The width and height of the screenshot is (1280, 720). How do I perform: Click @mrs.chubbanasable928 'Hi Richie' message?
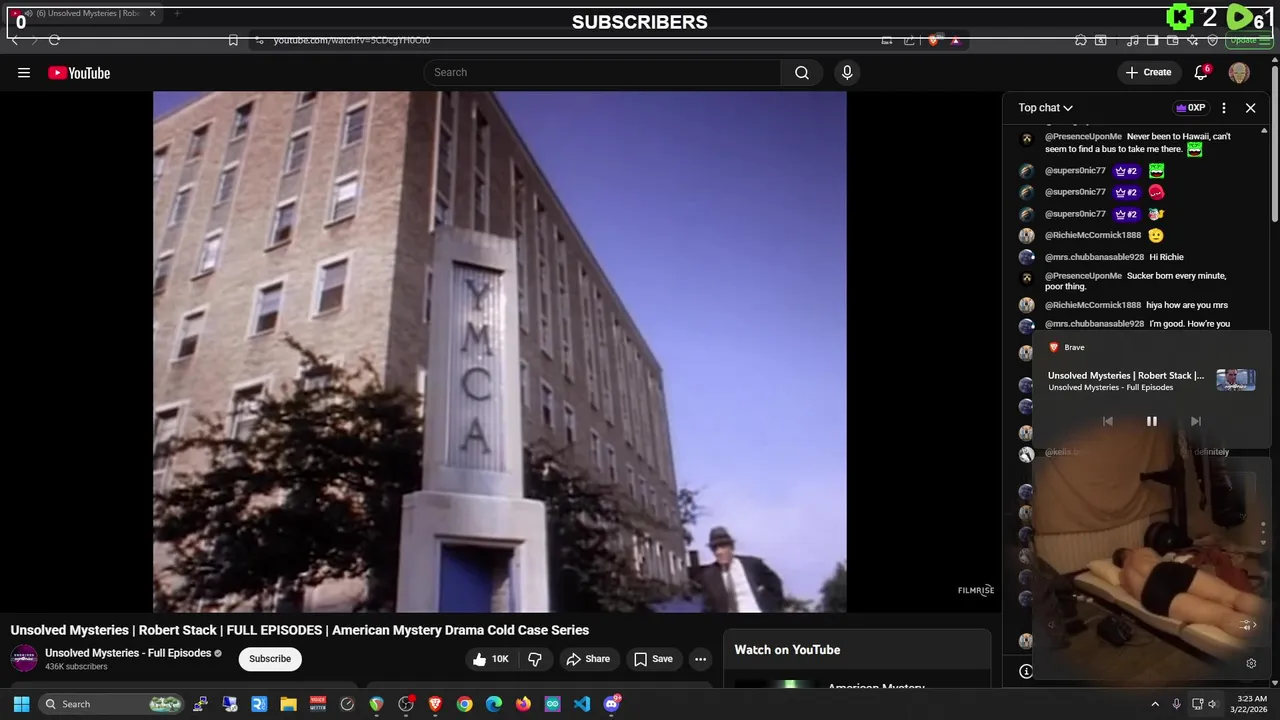pyautogui.click(x=1114, y=257)
